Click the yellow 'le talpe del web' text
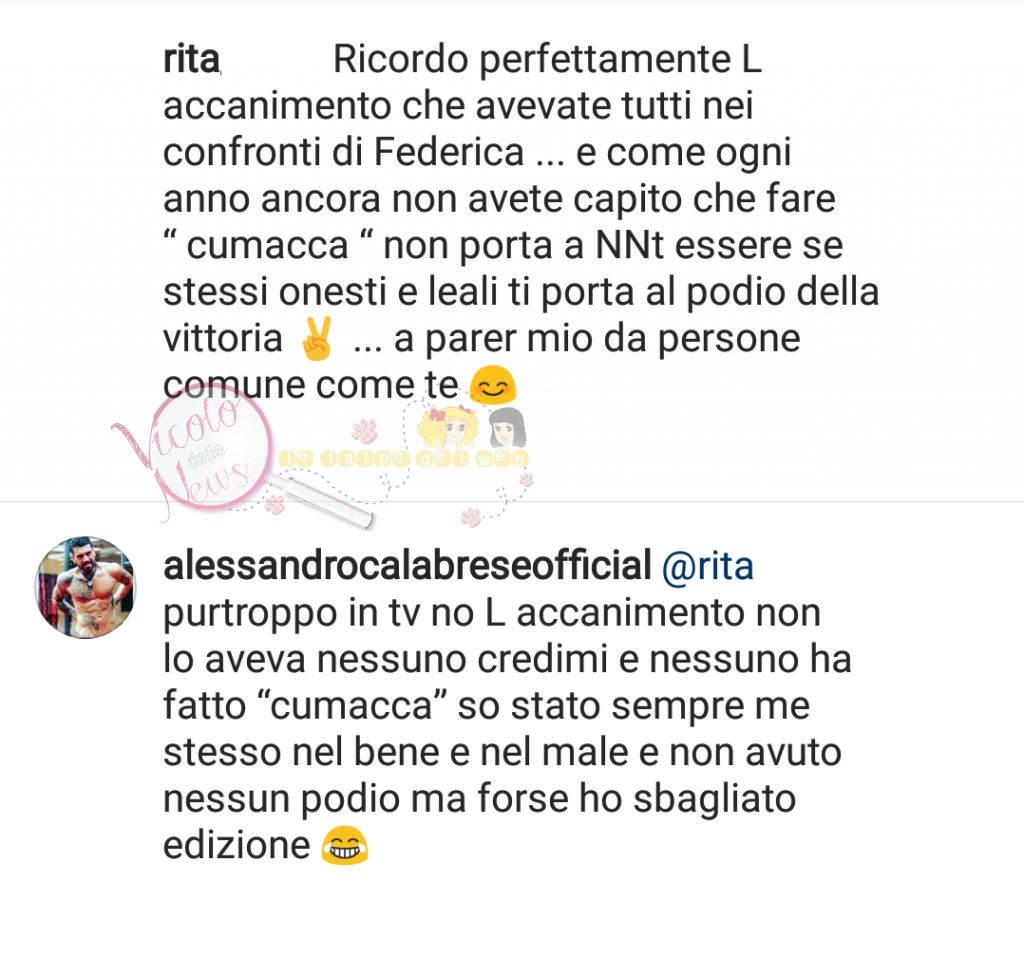This screenshot has height=975, width=1024. point(403,458)
